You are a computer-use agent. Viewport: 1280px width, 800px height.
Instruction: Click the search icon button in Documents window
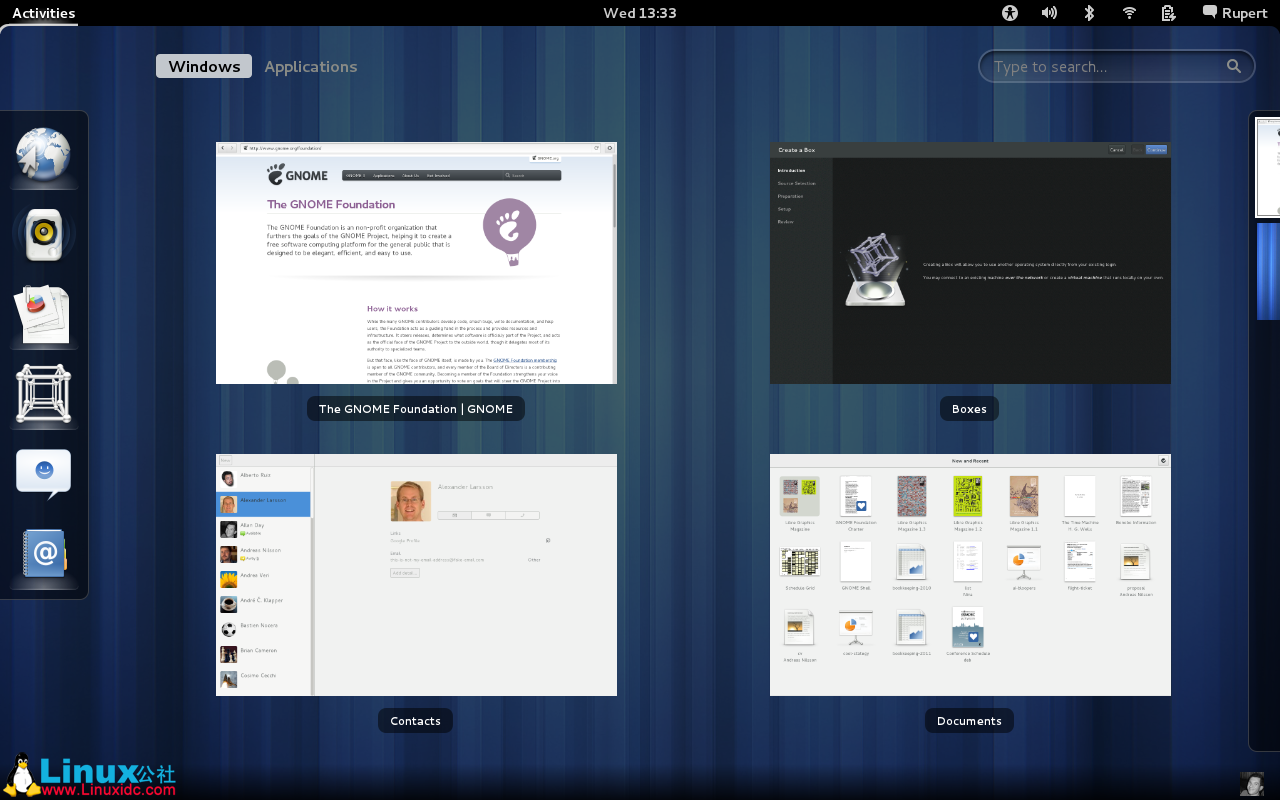(1163, 461)
